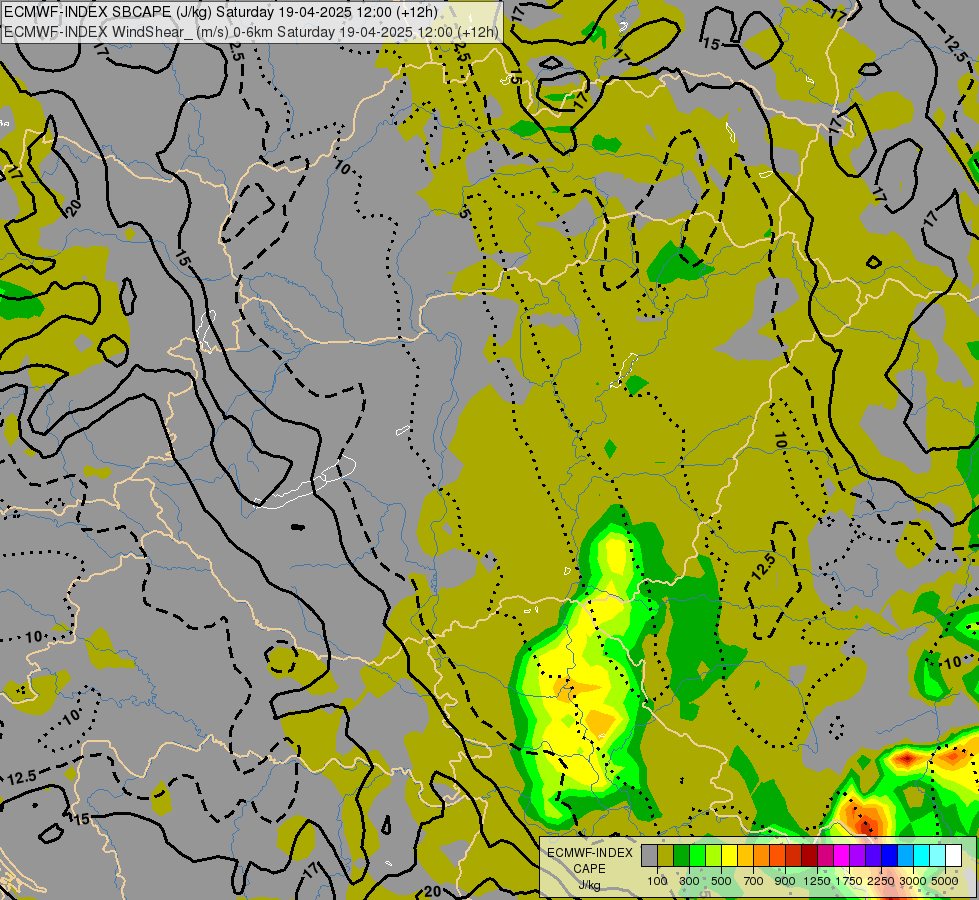The image size is (979, 900).
Task: Click the cyan swatch right of 3000
Action: [x=922, y=856]
